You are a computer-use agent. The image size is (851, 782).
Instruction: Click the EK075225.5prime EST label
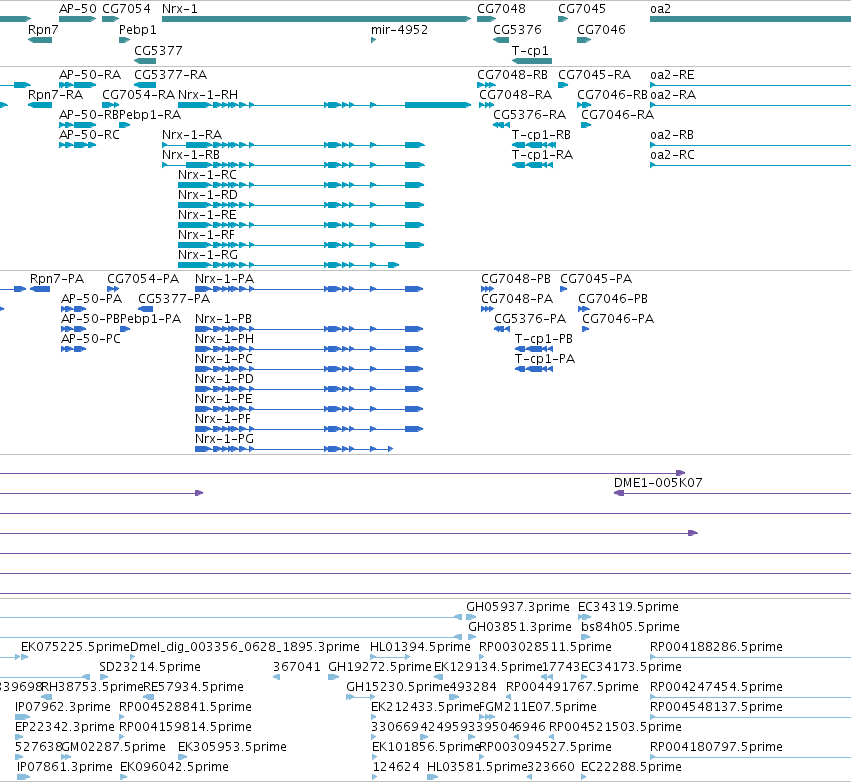(x=75, y=647)
